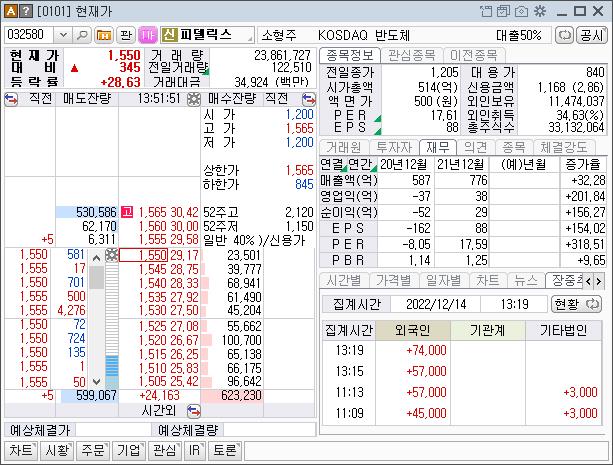This screenshot has height=465, width=613.
Task: Click the orange 'A' icon in the title bar
Action: (11, 11)
